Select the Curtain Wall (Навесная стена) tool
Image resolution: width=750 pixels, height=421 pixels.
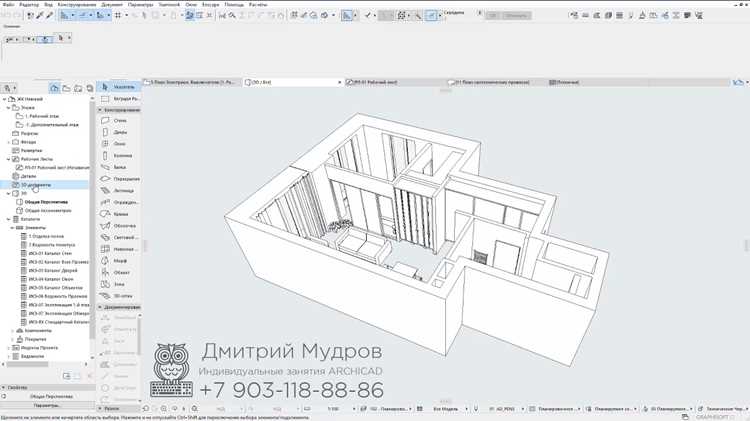tap(119, 249)
